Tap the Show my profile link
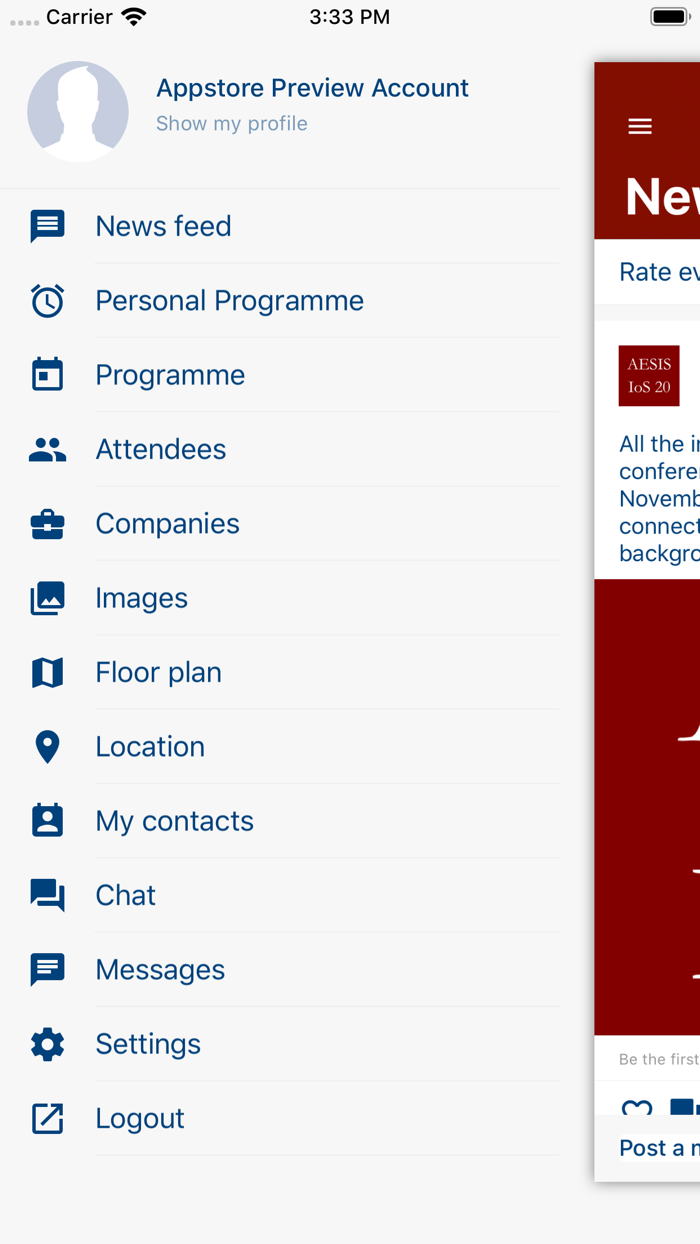This screenshot has width=700, height=1244. (232, 124)
